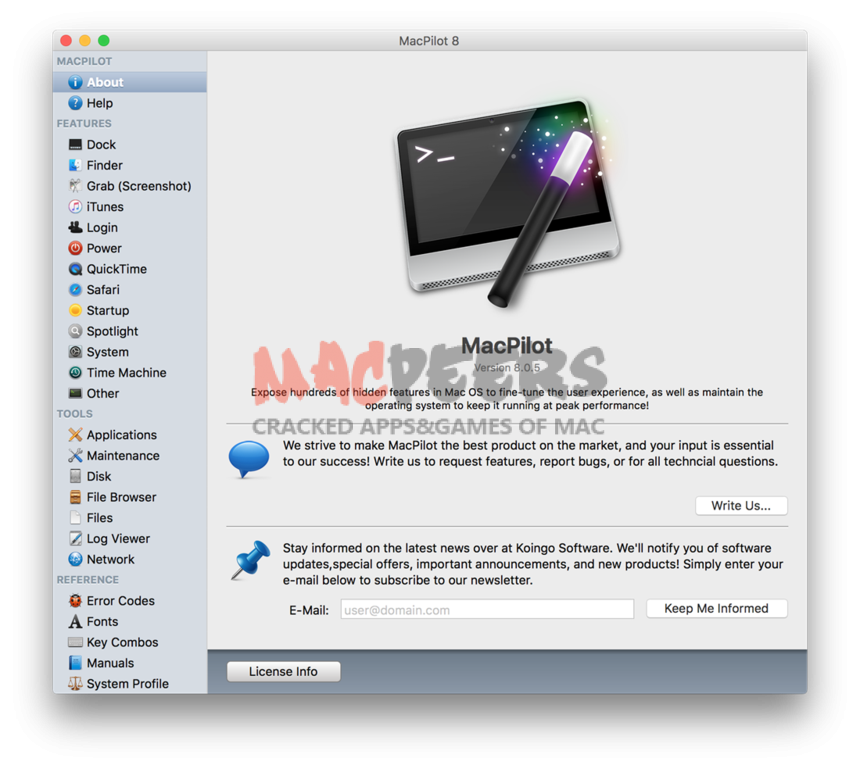Click the iTunes music note icon
Viewport: 860px width, 769px height.
75,207
